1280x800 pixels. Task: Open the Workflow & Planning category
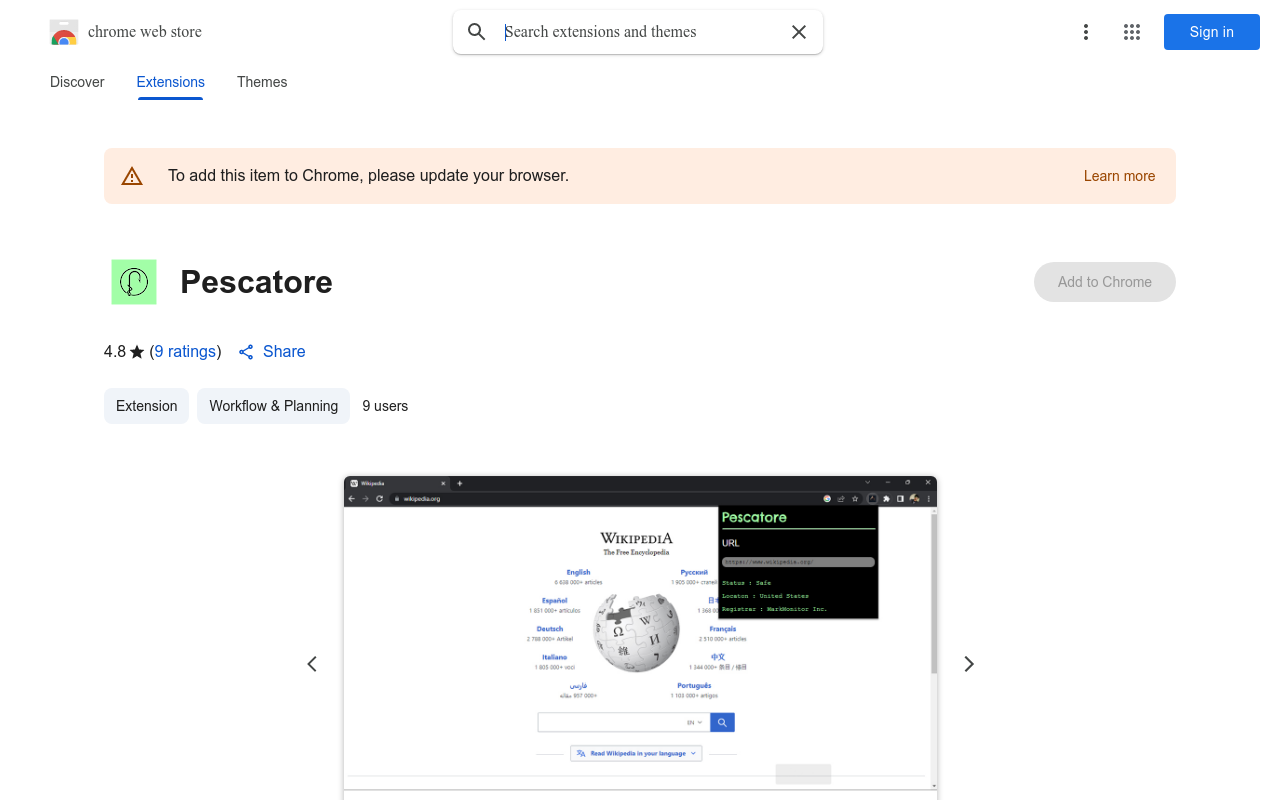point(273,406)
